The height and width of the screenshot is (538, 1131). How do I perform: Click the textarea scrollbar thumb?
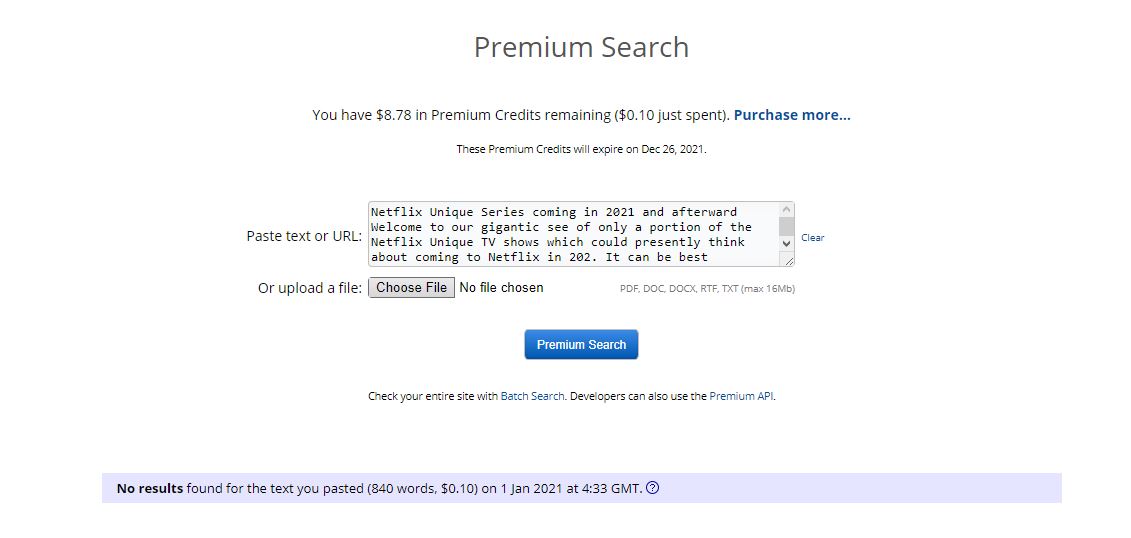(x=786, y=226)
